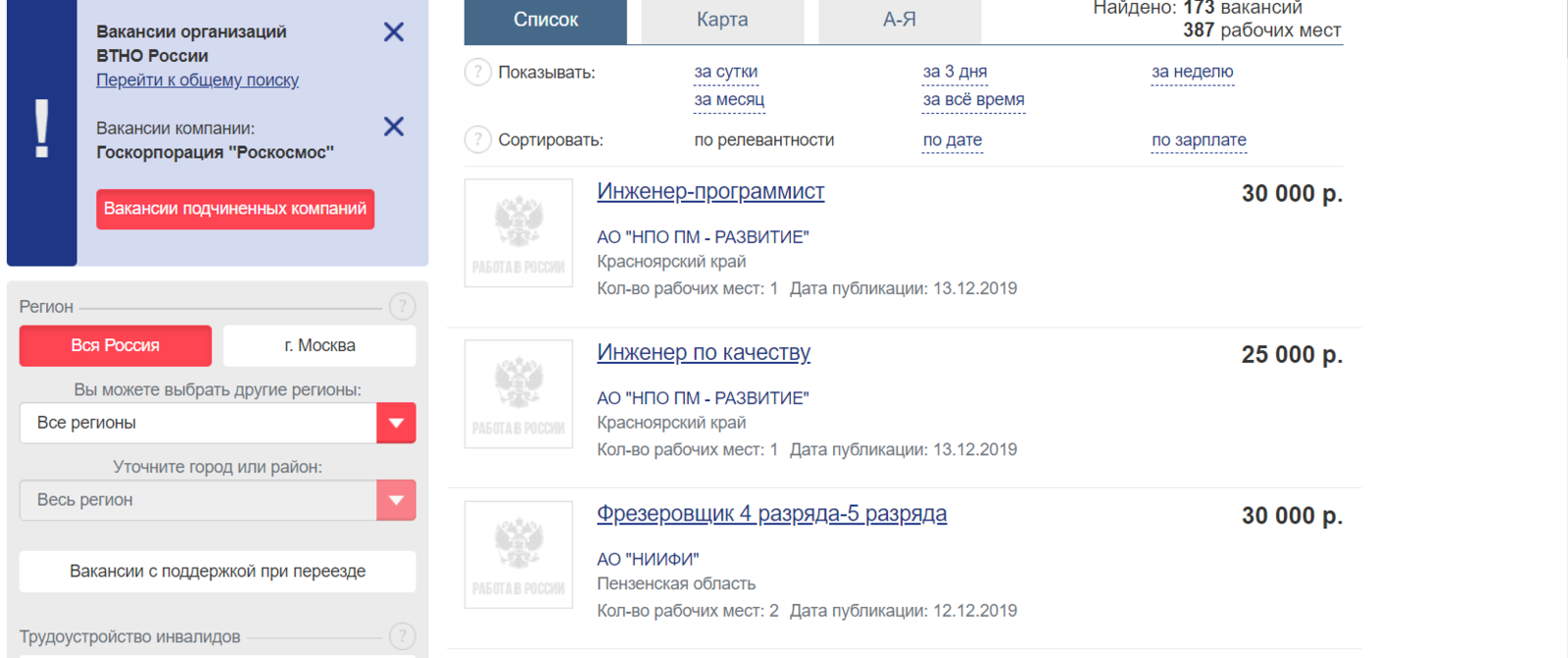Expand the Весь регион city dropdown
This screenshot has height=658, width=1568.
click(x=396, y=500)
